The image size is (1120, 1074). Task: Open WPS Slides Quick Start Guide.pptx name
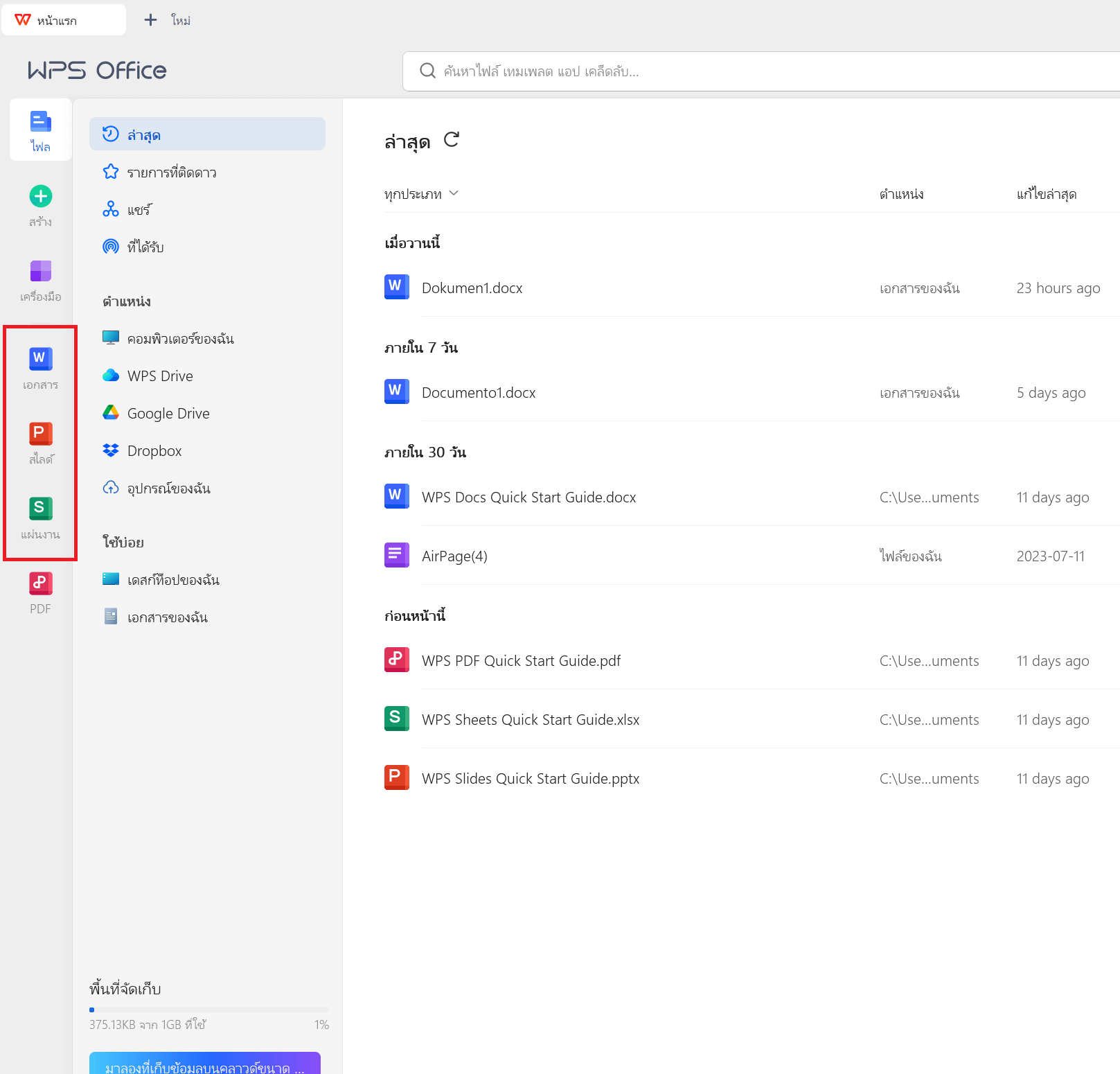tap(531, 778)
